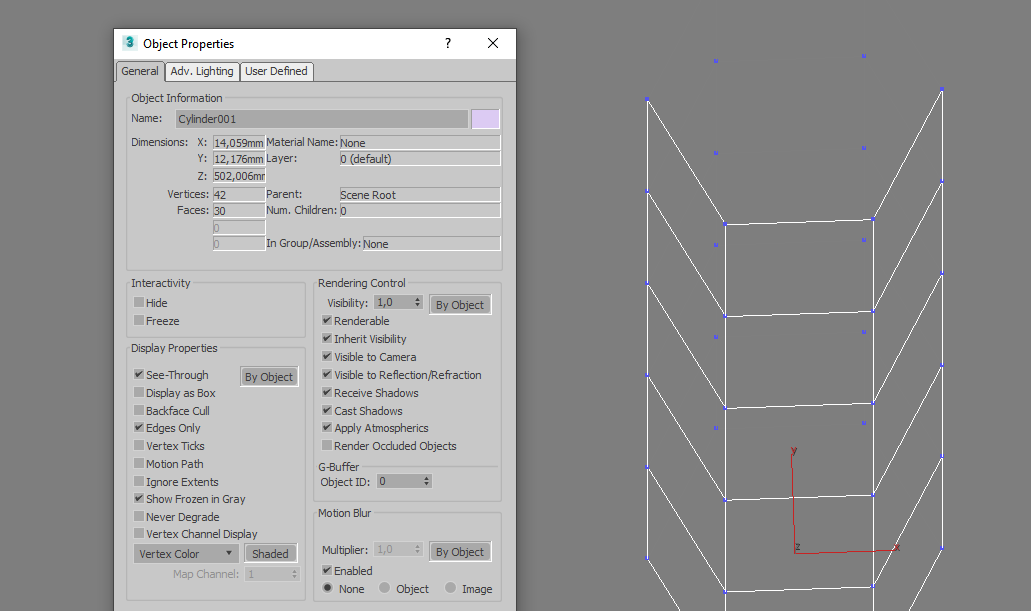Toggle the Freeze checkbox
This screenshot has height=611, width=1031.
(139, 320)
